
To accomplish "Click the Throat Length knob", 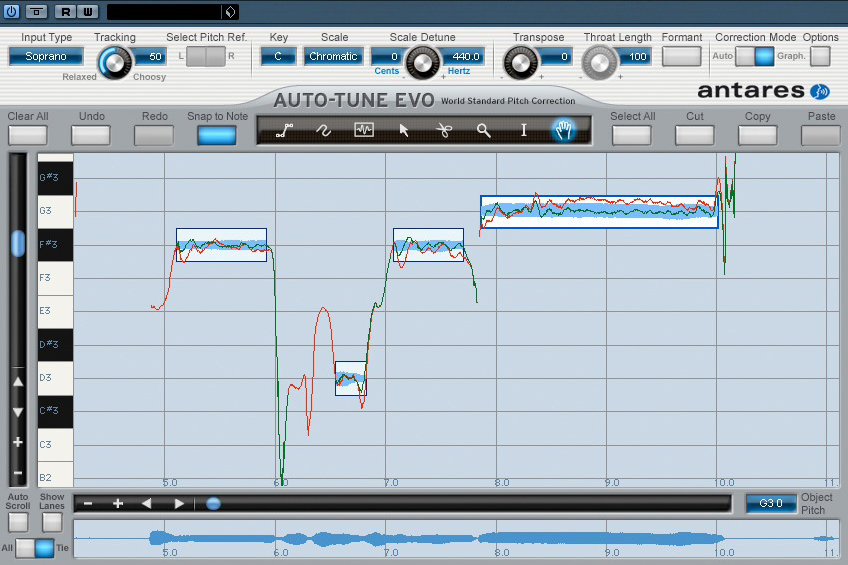I will point(599,63).
